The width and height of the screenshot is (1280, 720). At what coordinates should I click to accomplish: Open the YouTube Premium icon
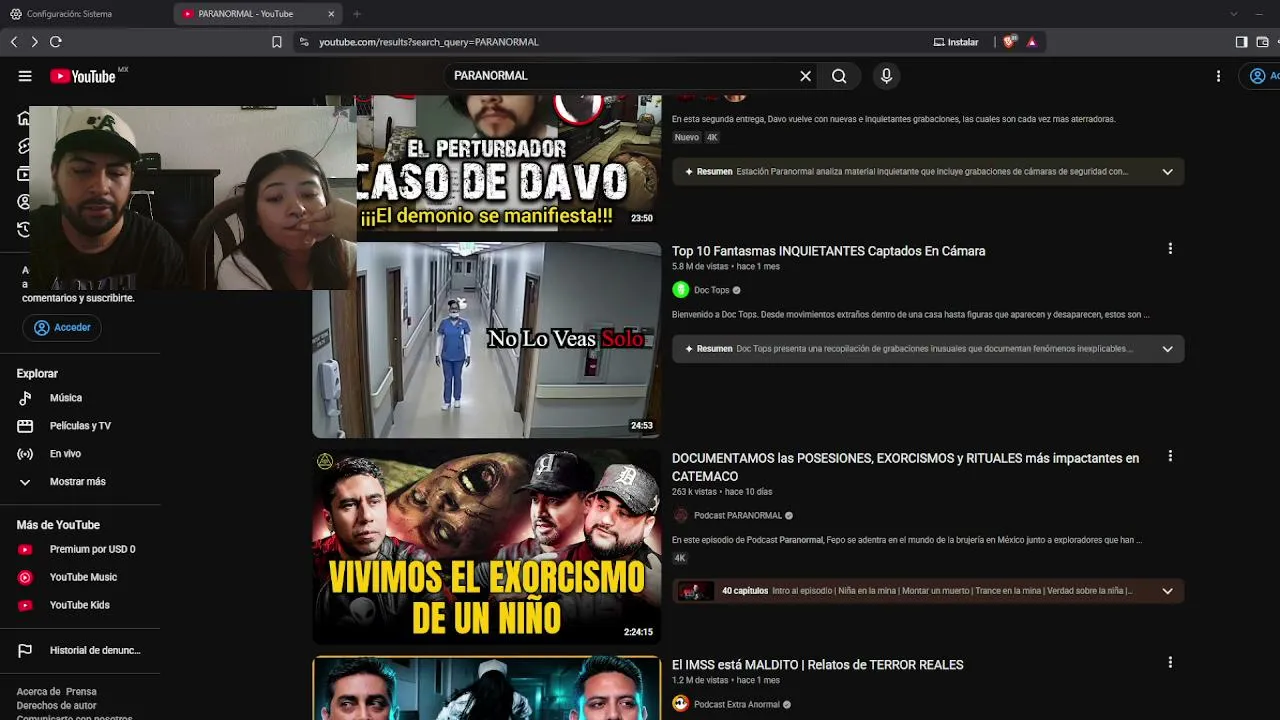point(25,549)
